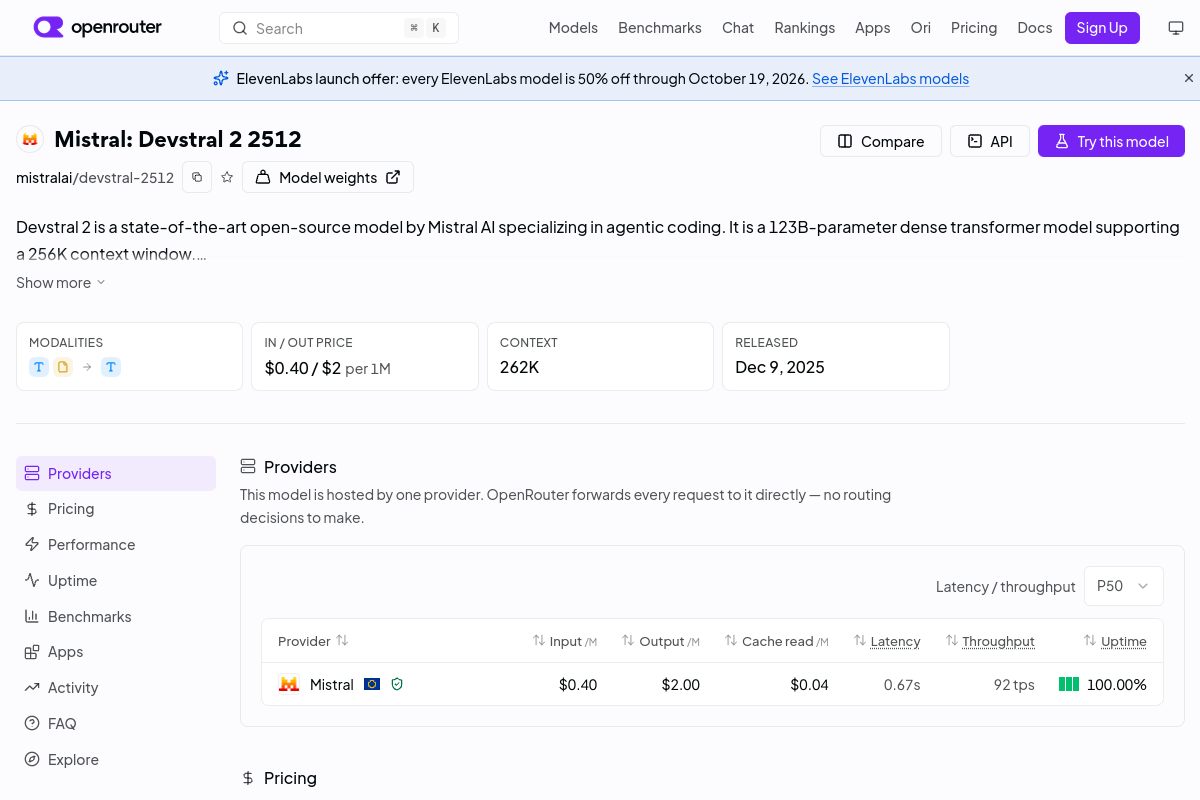Jump to Uptime in the sidebar

click(x=116, y=581)
